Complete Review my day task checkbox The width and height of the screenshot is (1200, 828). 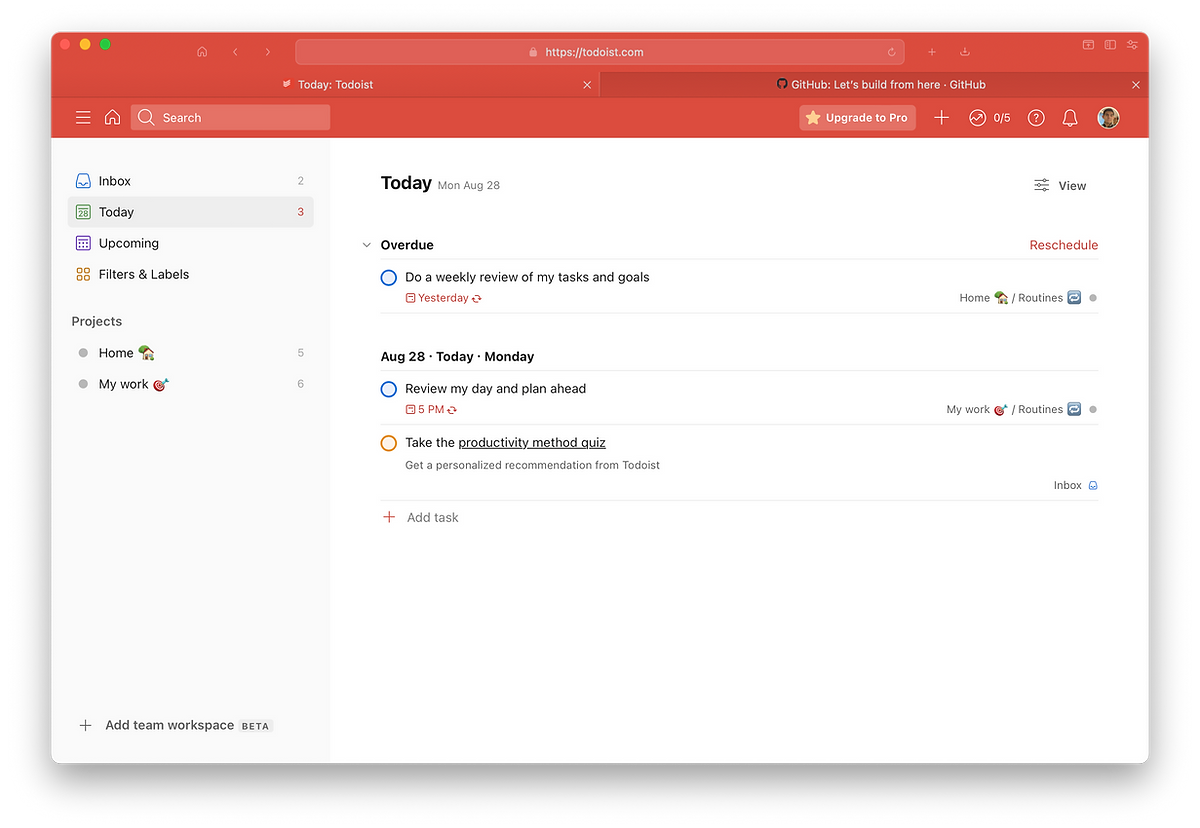pyautogui.click(x=389, y=389)
